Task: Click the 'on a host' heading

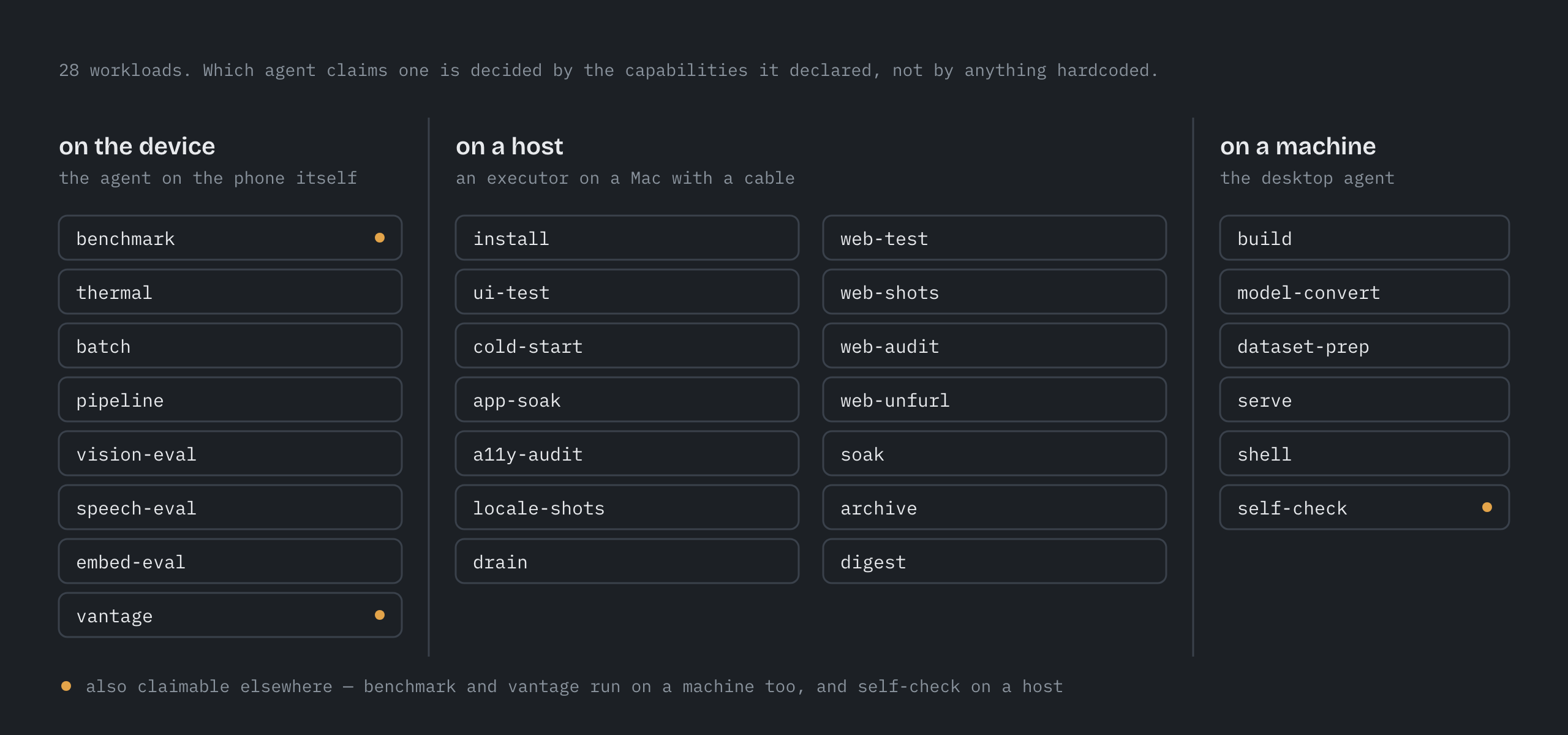Action: click(x=509, y=146)
